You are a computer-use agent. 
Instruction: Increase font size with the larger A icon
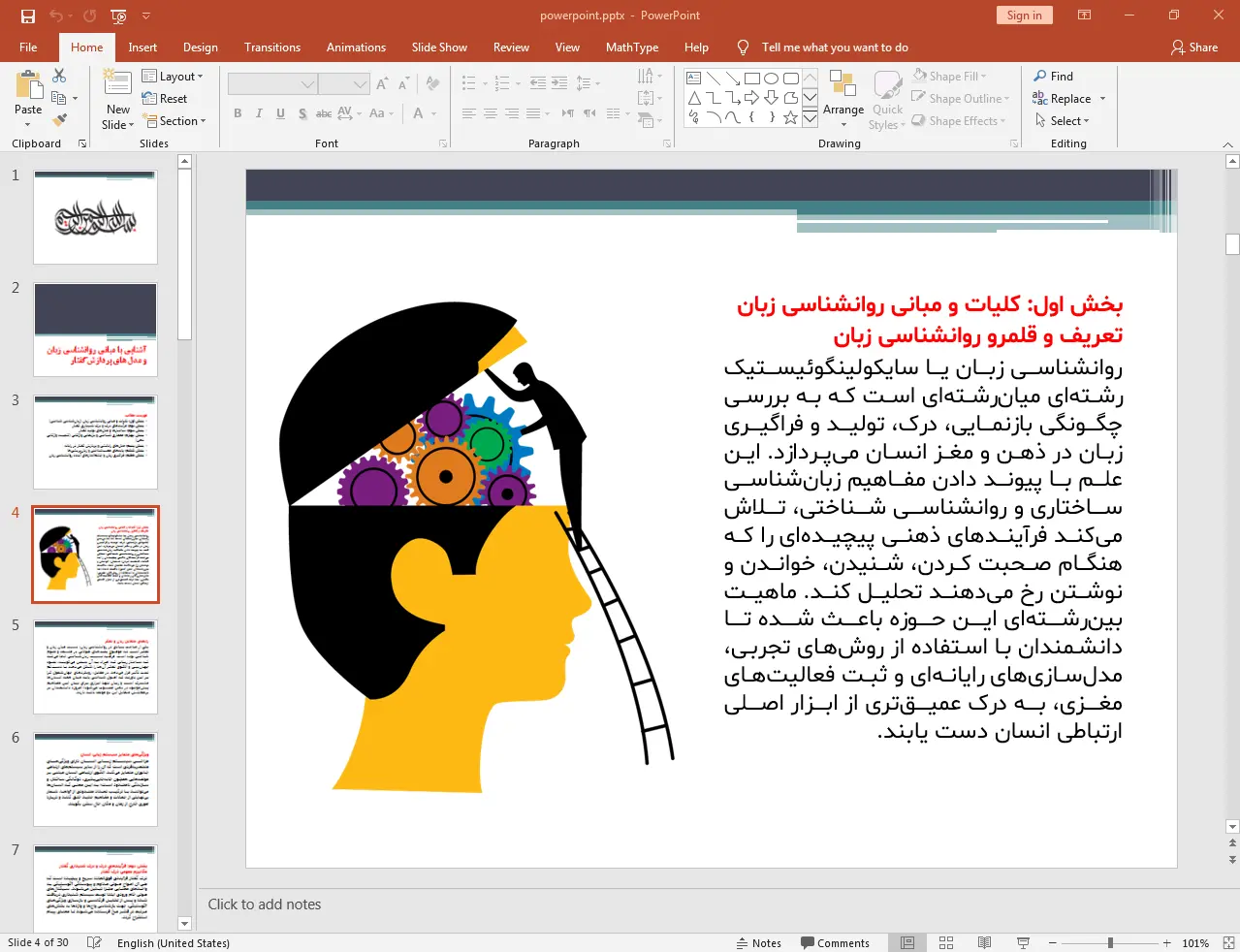click(x=382, y=84)
